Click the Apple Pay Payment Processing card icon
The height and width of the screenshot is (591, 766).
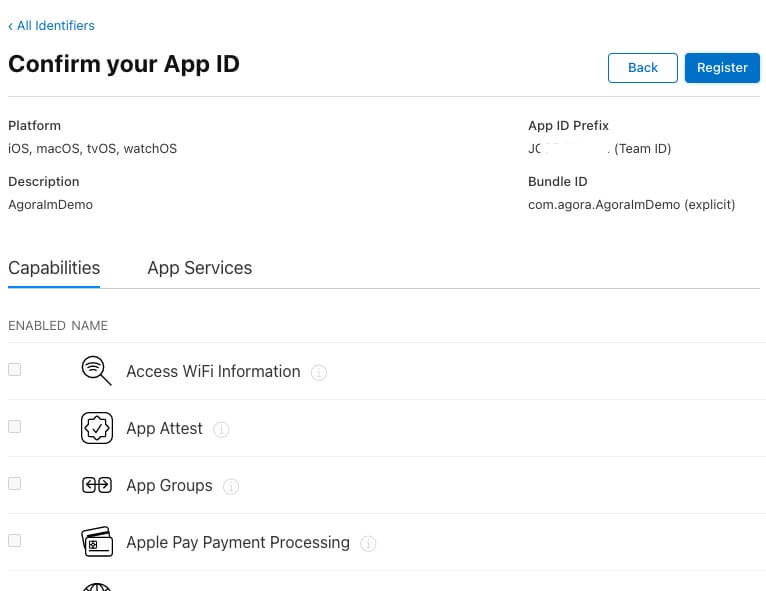96,542
